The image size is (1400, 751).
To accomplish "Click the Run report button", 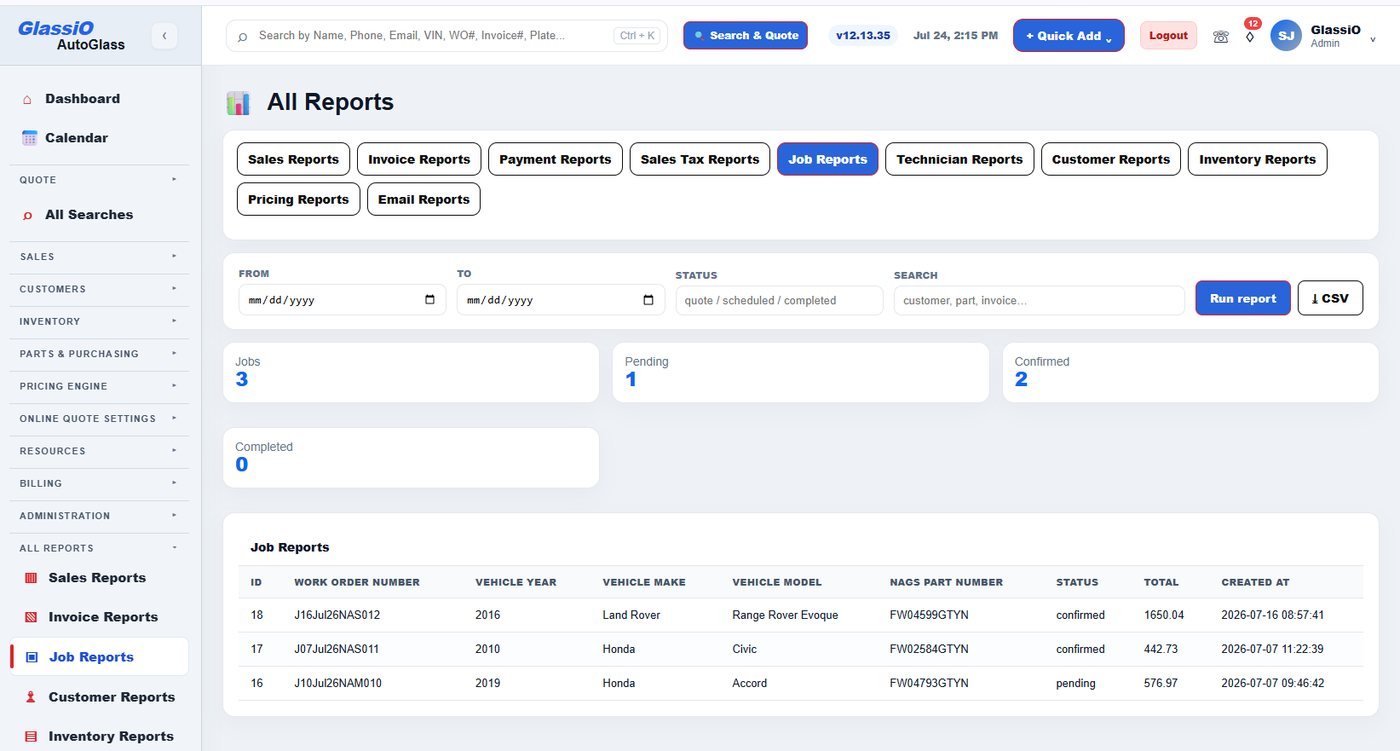I will [1243, 298].
